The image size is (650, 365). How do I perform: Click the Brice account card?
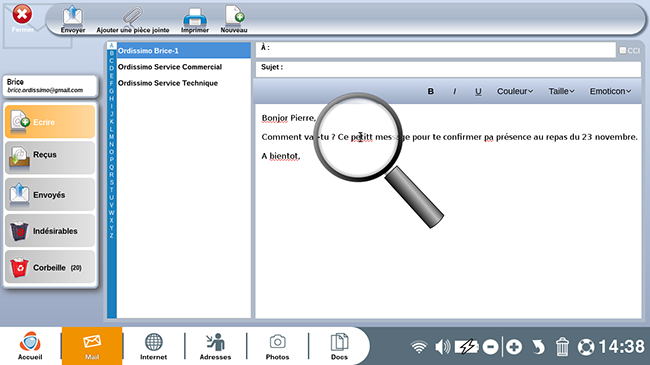50,86
